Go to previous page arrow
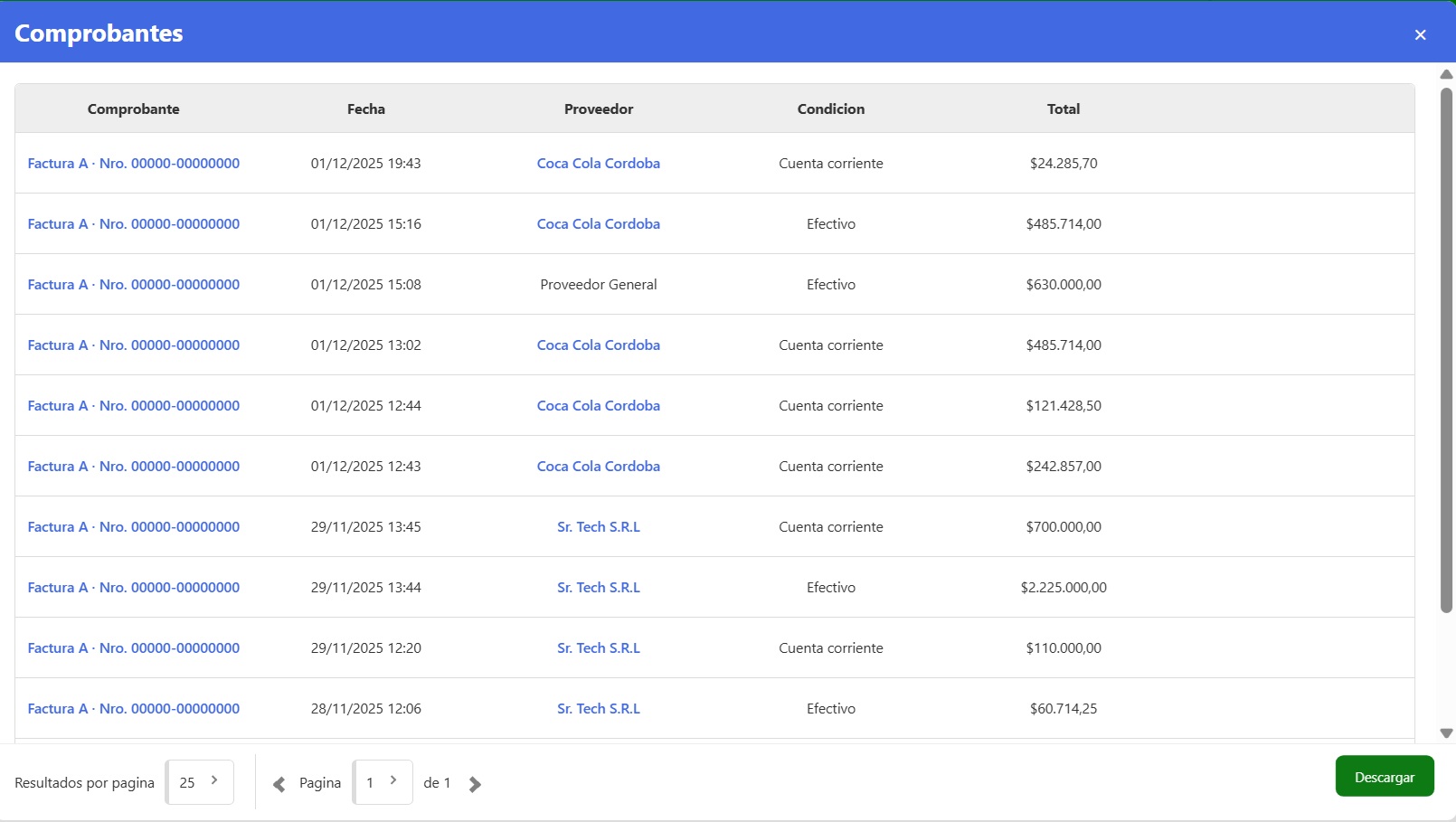 (x=279, y=784)
